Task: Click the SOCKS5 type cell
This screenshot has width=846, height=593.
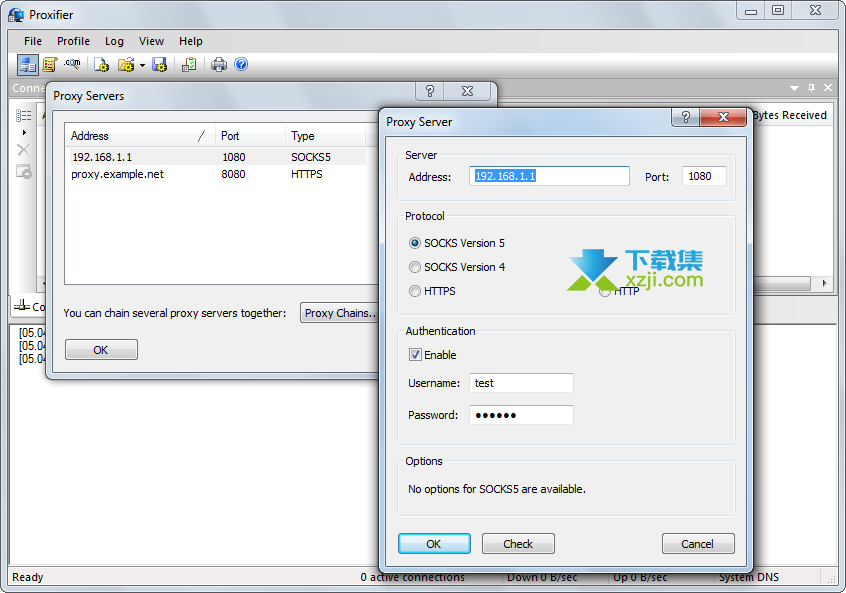Action: 311,157
